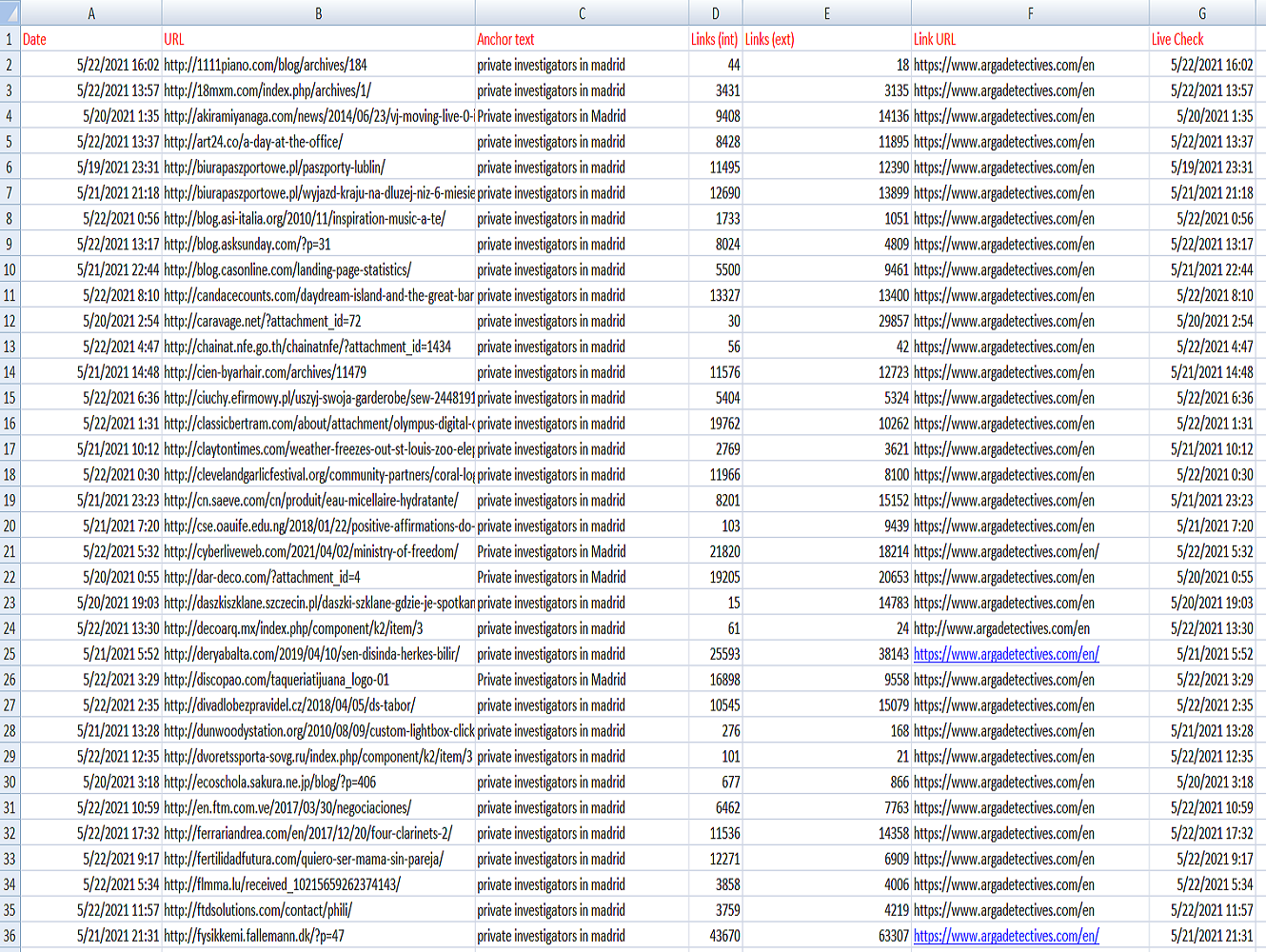Select the Links (int) column D header
1266x952 pixels.
click(715, 13)
